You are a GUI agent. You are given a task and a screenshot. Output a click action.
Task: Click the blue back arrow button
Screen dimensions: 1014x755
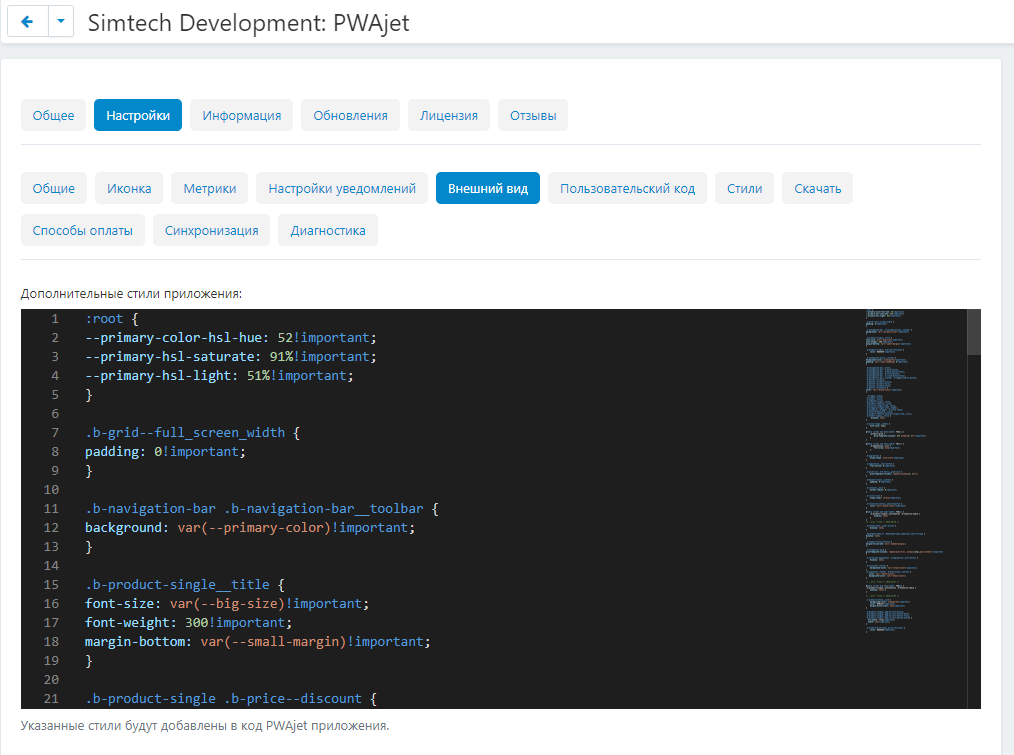point(28,22)
